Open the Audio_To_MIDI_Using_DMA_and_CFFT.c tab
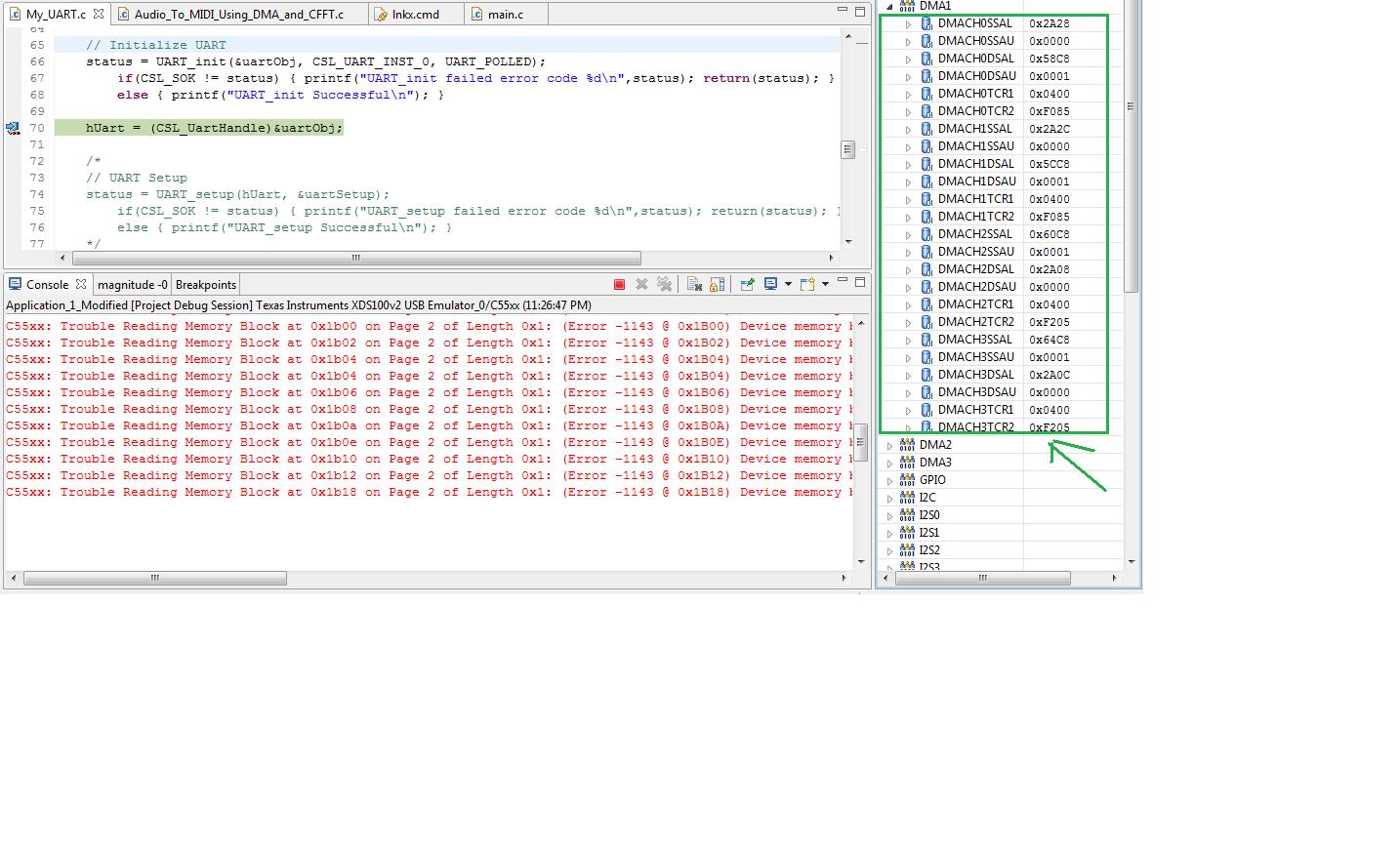Screen dimensions: 1400x848 point(238,15)
